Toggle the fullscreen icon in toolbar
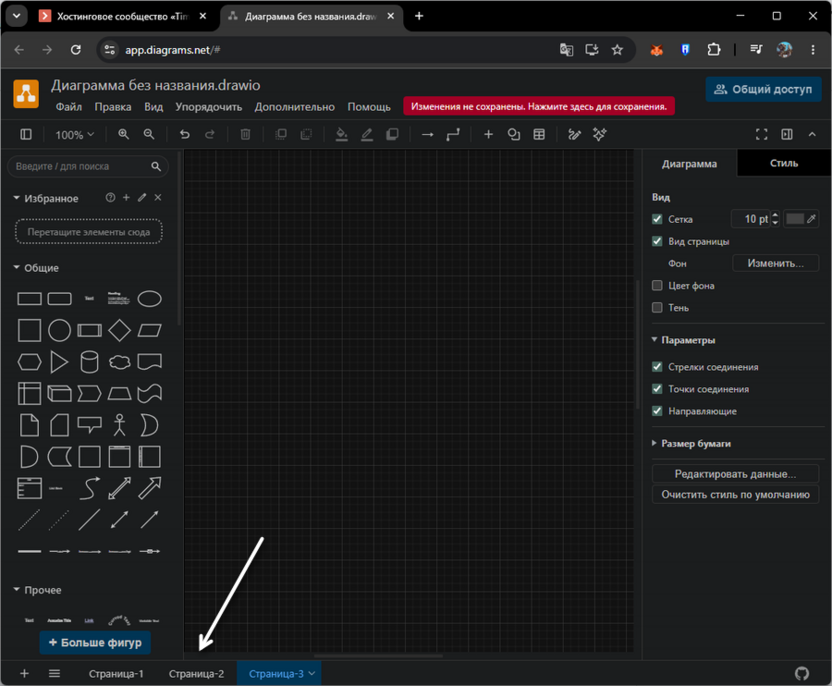 pos(761,134)
